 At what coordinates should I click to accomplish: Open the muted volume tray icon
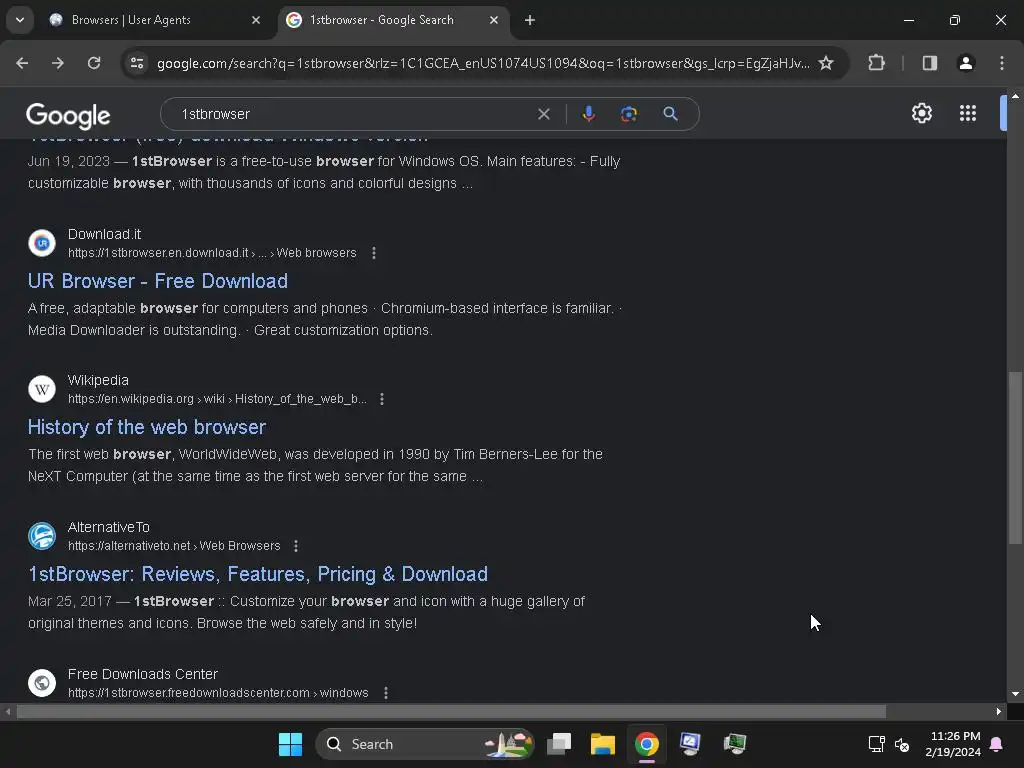click(902, 744)
